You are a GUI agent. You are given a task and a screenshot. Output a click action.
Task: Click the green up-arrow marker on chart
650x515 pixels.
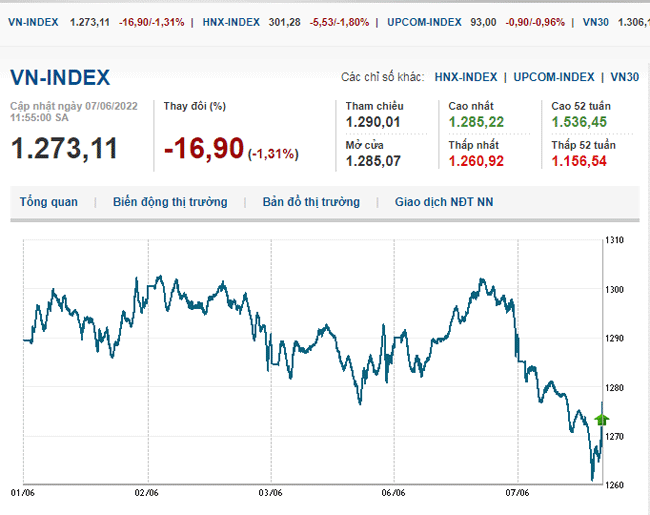click(x=601, y=420)
